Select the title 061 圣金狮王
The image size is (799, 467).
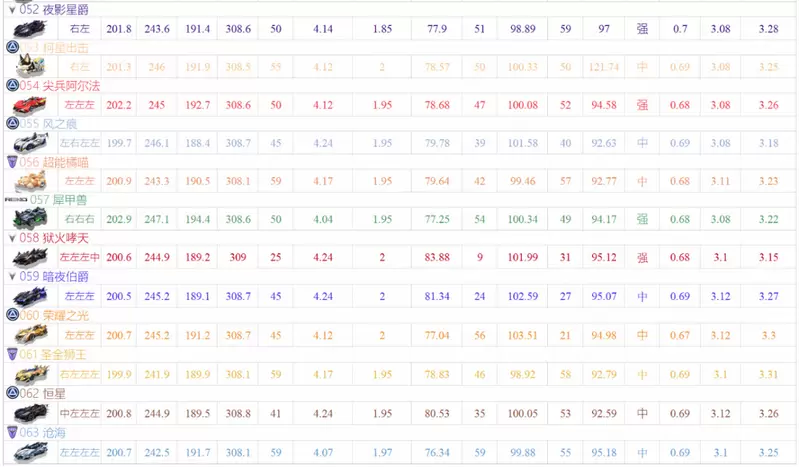point(53,354)
